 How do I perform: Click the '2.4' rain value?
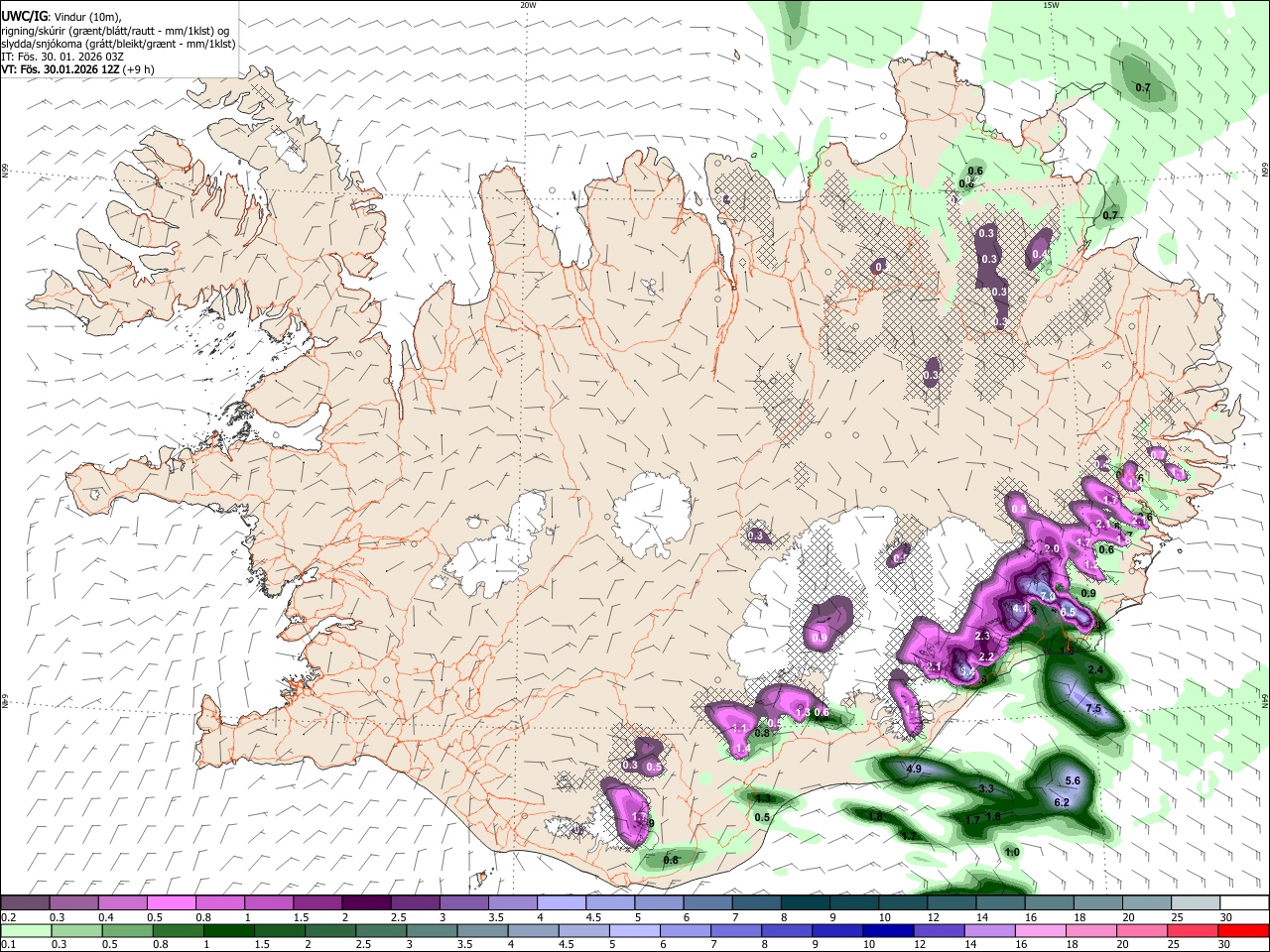point(1095,670)
